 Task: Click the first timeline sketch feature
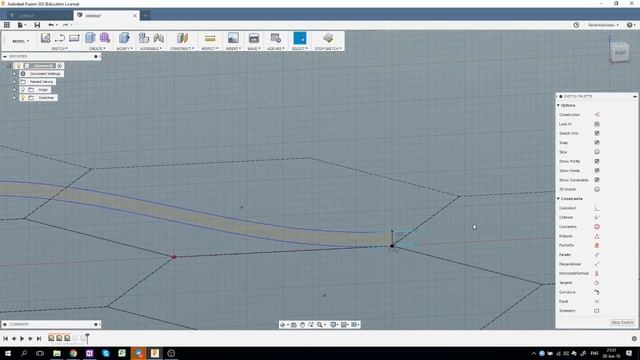click(x=51, y=338)
